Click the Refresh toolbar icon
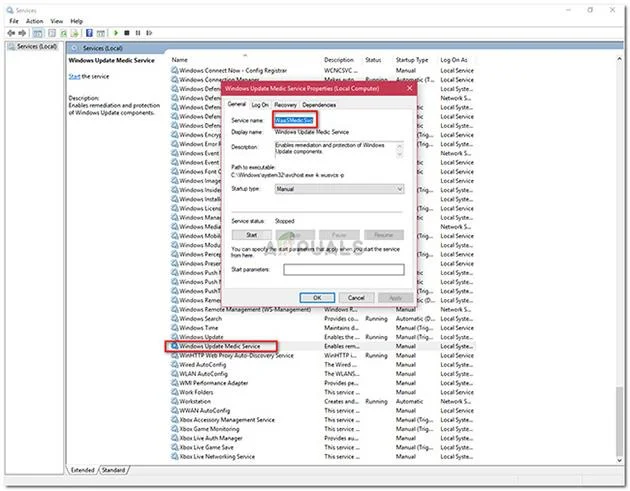The image size is (630, 491). [x=63, y=33]
